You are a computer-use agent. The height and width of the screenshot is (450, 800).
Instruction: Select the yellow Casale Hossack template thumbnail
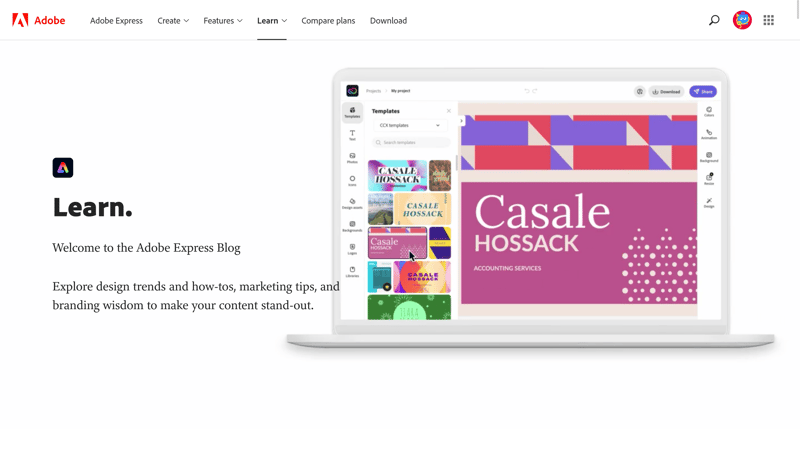422,209
